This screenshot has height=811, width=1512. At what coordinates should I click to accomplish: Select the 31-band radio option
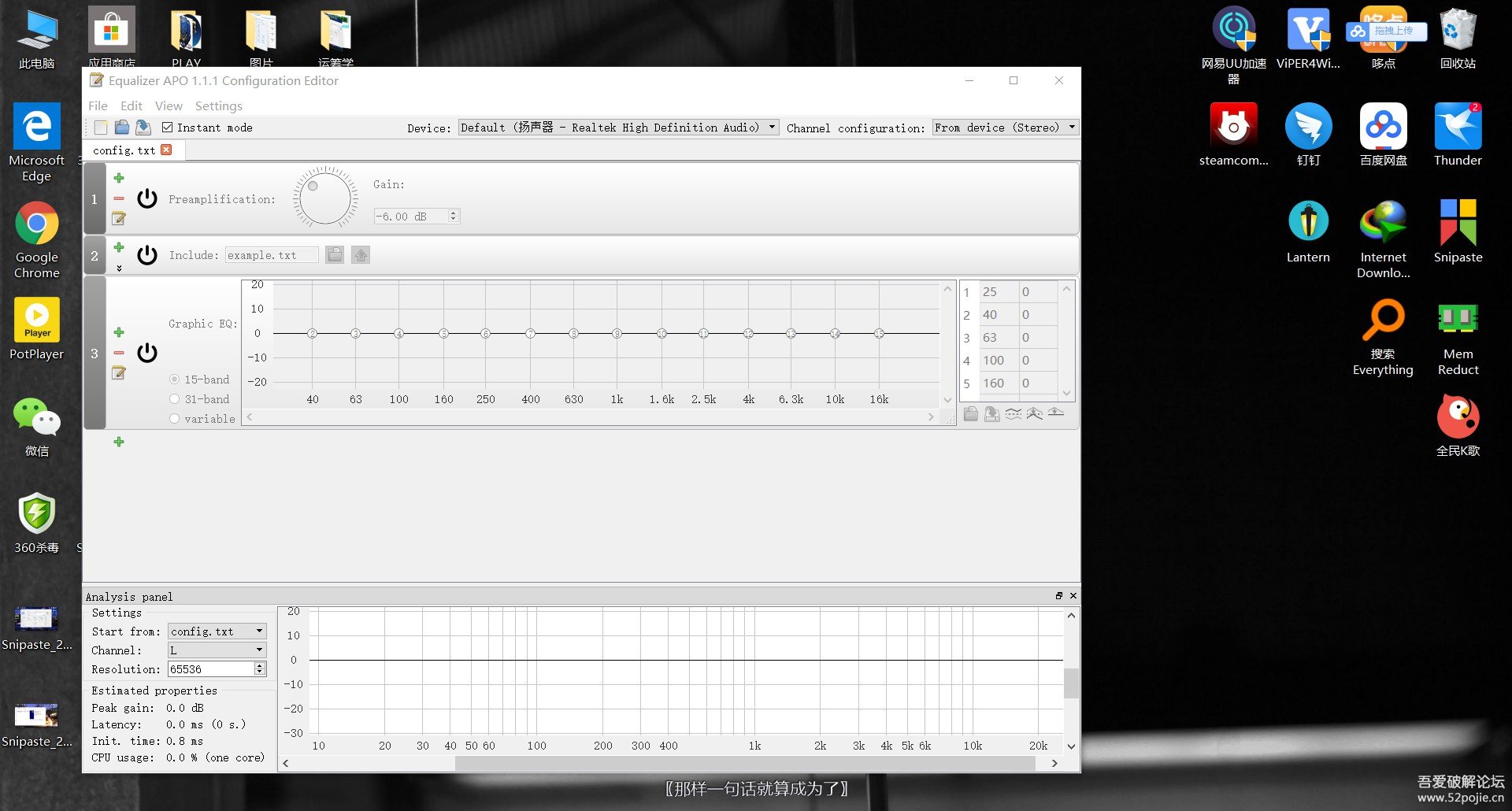pyautogui.click(x=175, y=399)
